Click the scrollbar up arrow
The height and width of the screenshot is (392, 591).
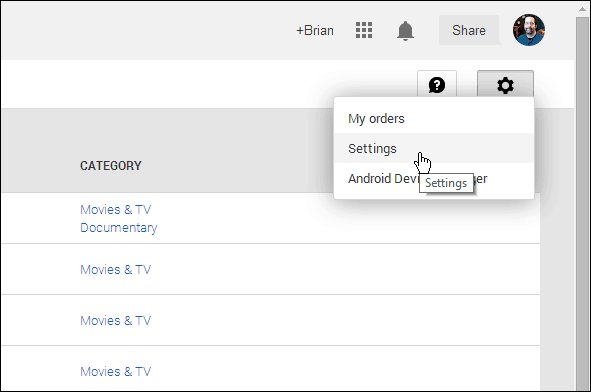point(582,9)
